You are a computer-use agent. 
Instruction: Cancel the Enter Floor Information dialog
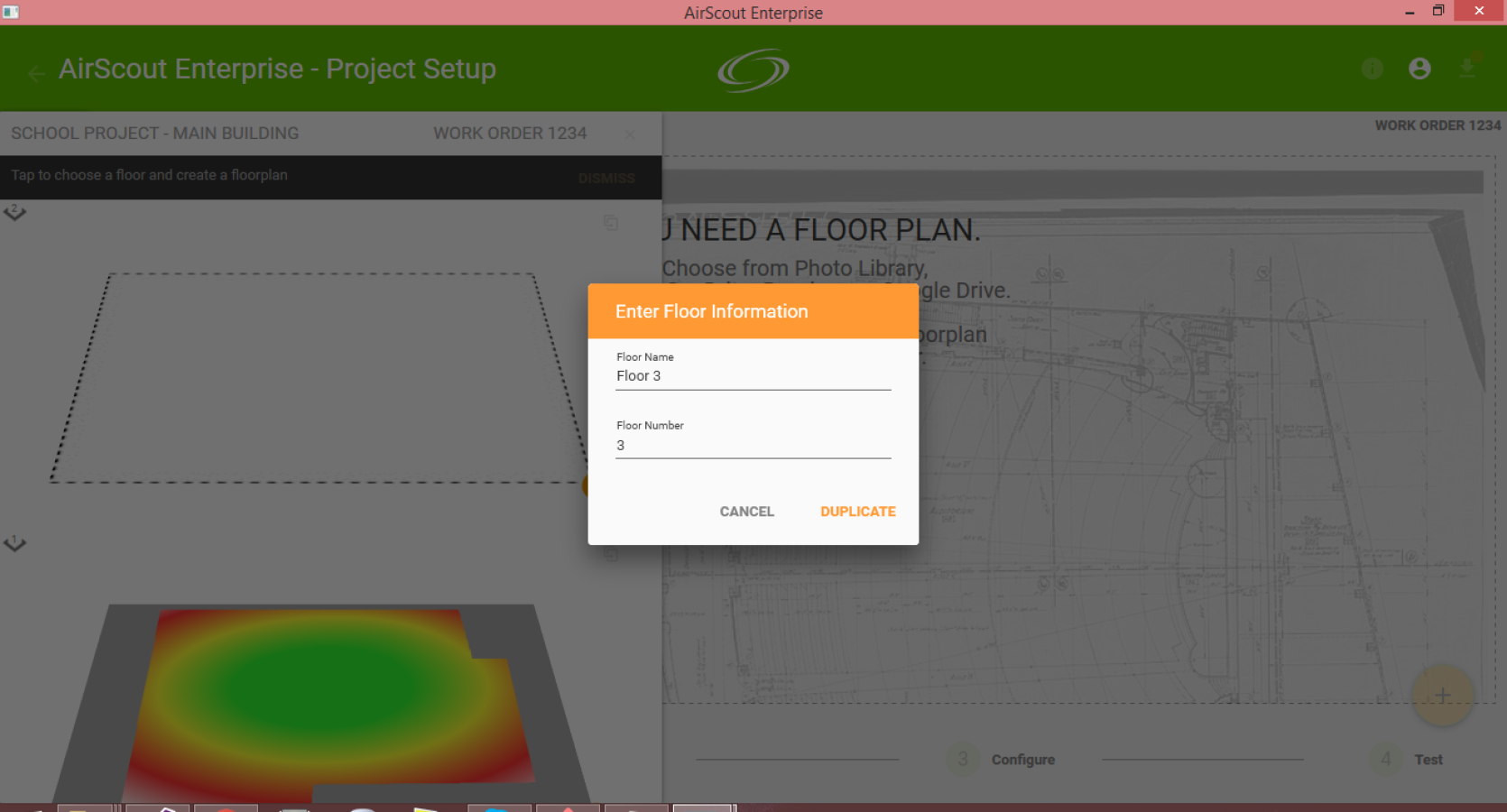(746, 512)
